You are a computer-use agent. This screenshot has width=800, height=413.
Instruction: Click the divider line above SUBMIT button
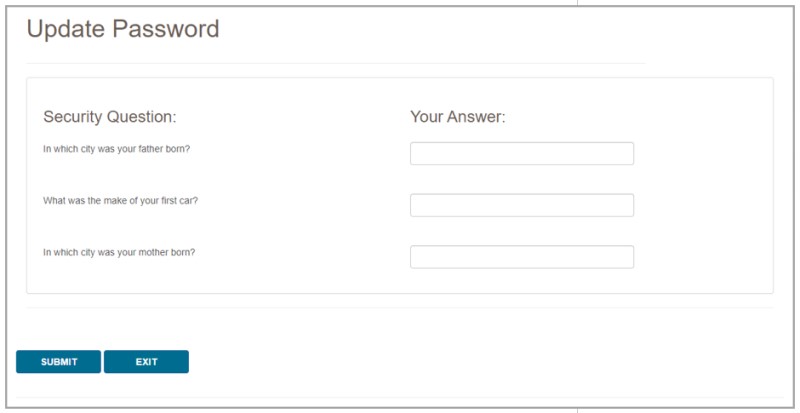pyautogui.click(x=400, y=308)
